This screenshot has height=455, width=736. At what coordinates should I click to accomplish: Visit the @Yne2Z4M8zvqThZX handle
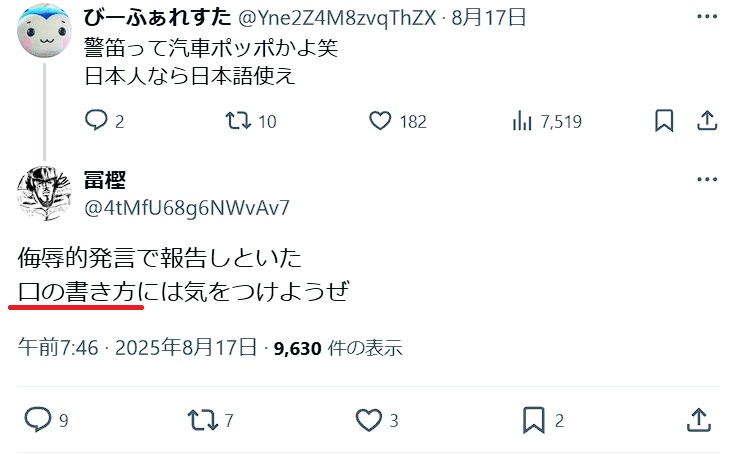337,18
